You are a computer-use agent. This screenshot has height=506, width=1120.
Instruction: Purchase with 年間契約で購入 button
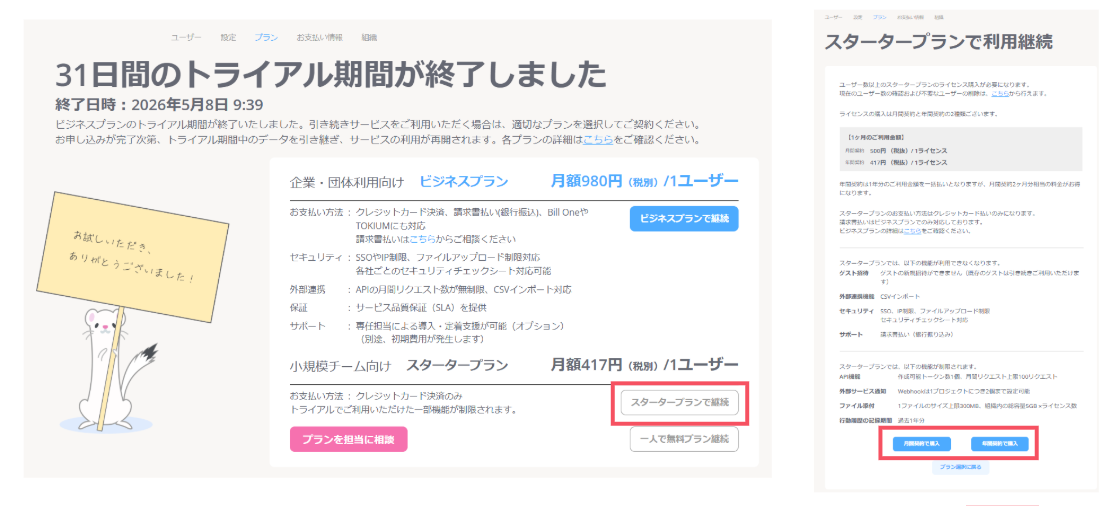[x=999, y=443]
